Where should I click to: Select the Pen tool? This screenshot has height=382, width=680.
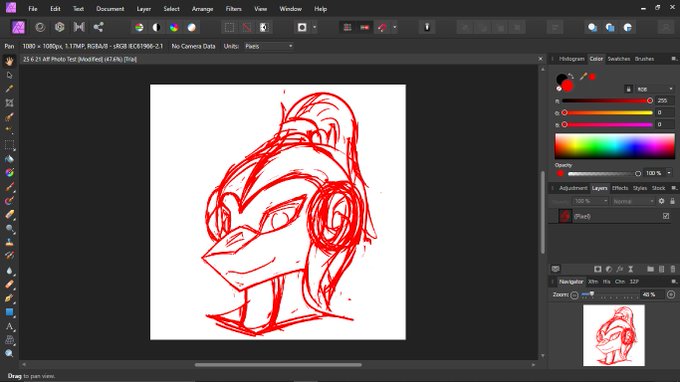coord(9,298)
